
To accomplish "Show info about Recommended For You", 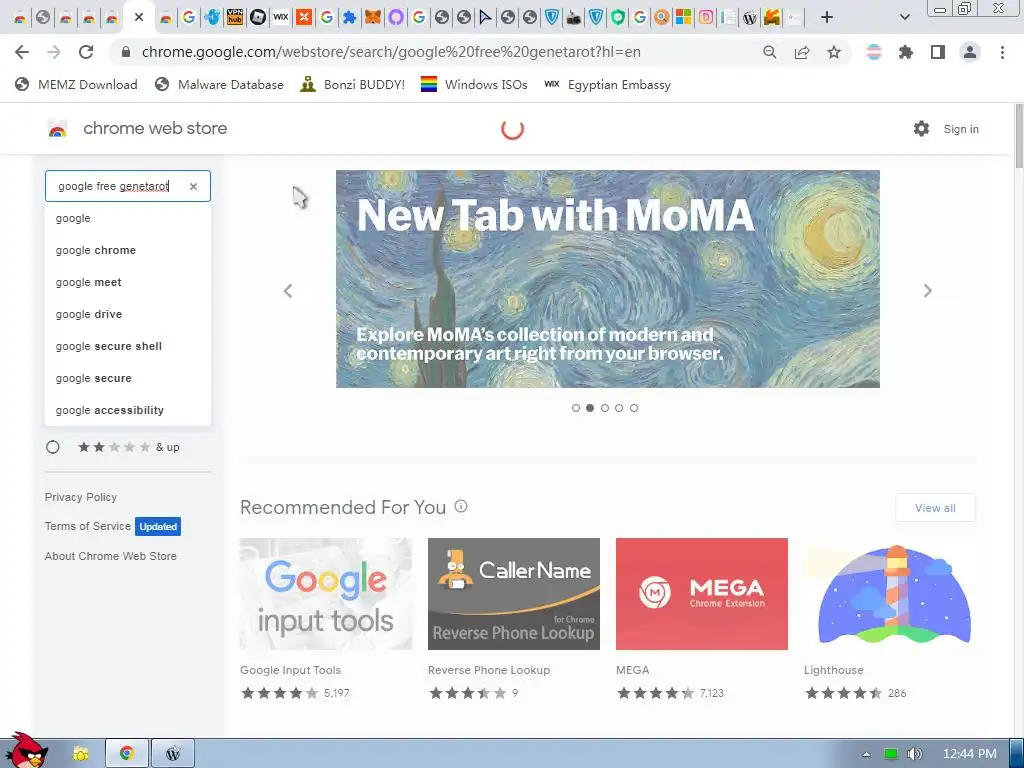I will pyautogui.click(x=461, y=506).
